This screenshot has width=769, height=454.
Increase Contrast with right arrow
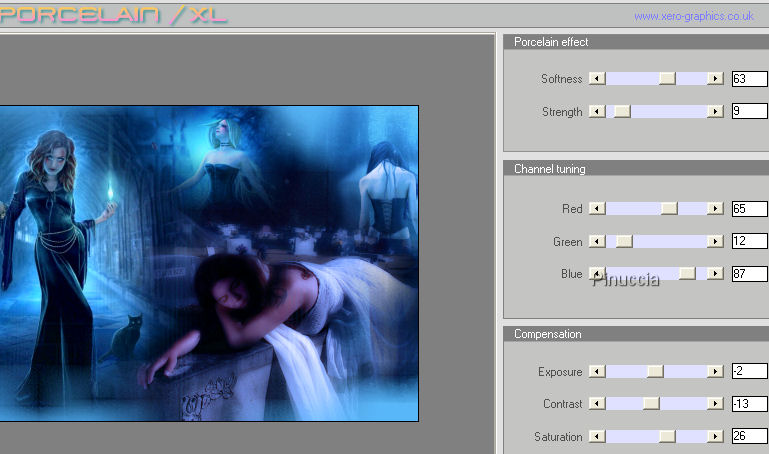(715, 404)
